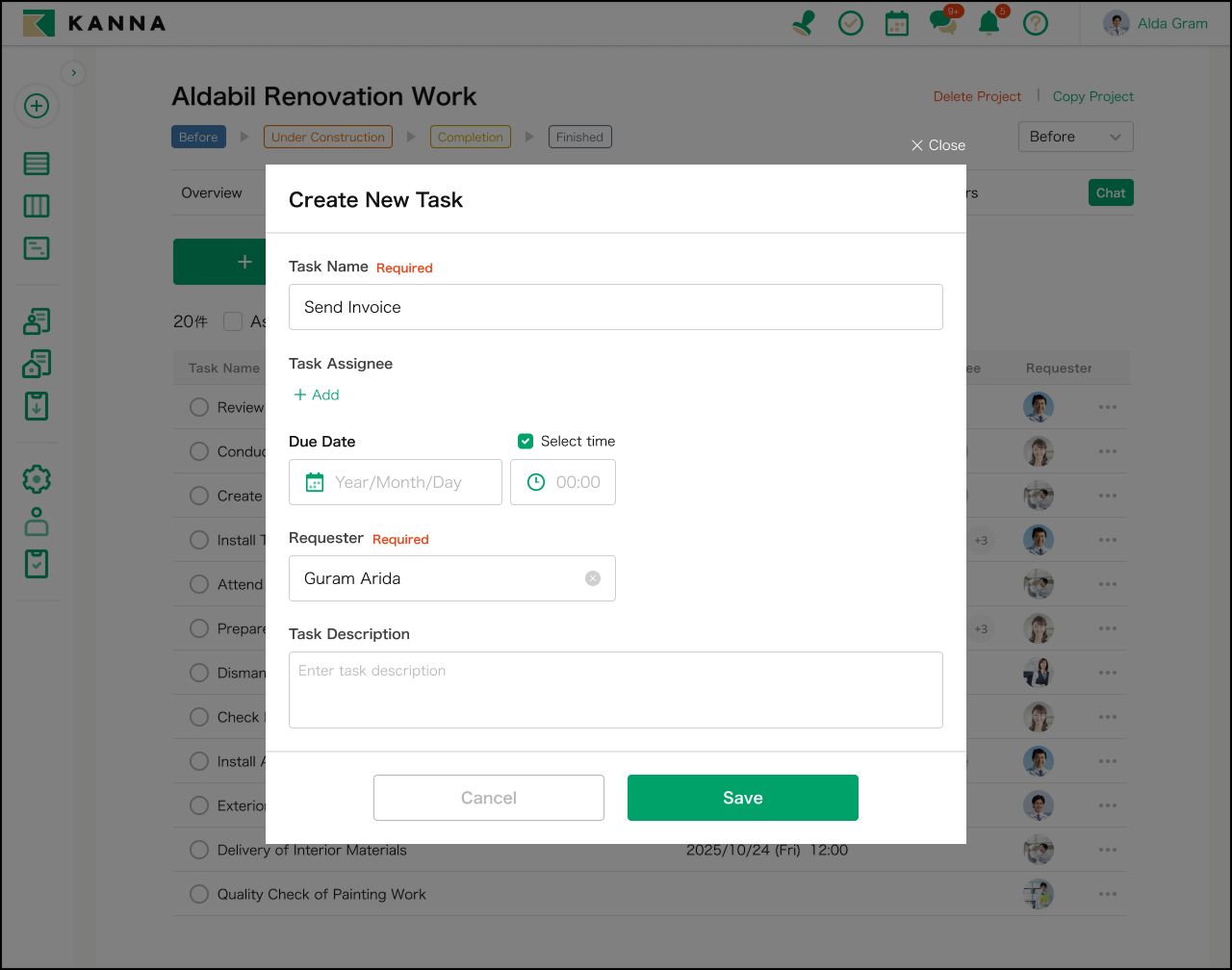This screenshot has width=1232, height=970.
Task: Open chat messages icon with badge
Action: 943,23
